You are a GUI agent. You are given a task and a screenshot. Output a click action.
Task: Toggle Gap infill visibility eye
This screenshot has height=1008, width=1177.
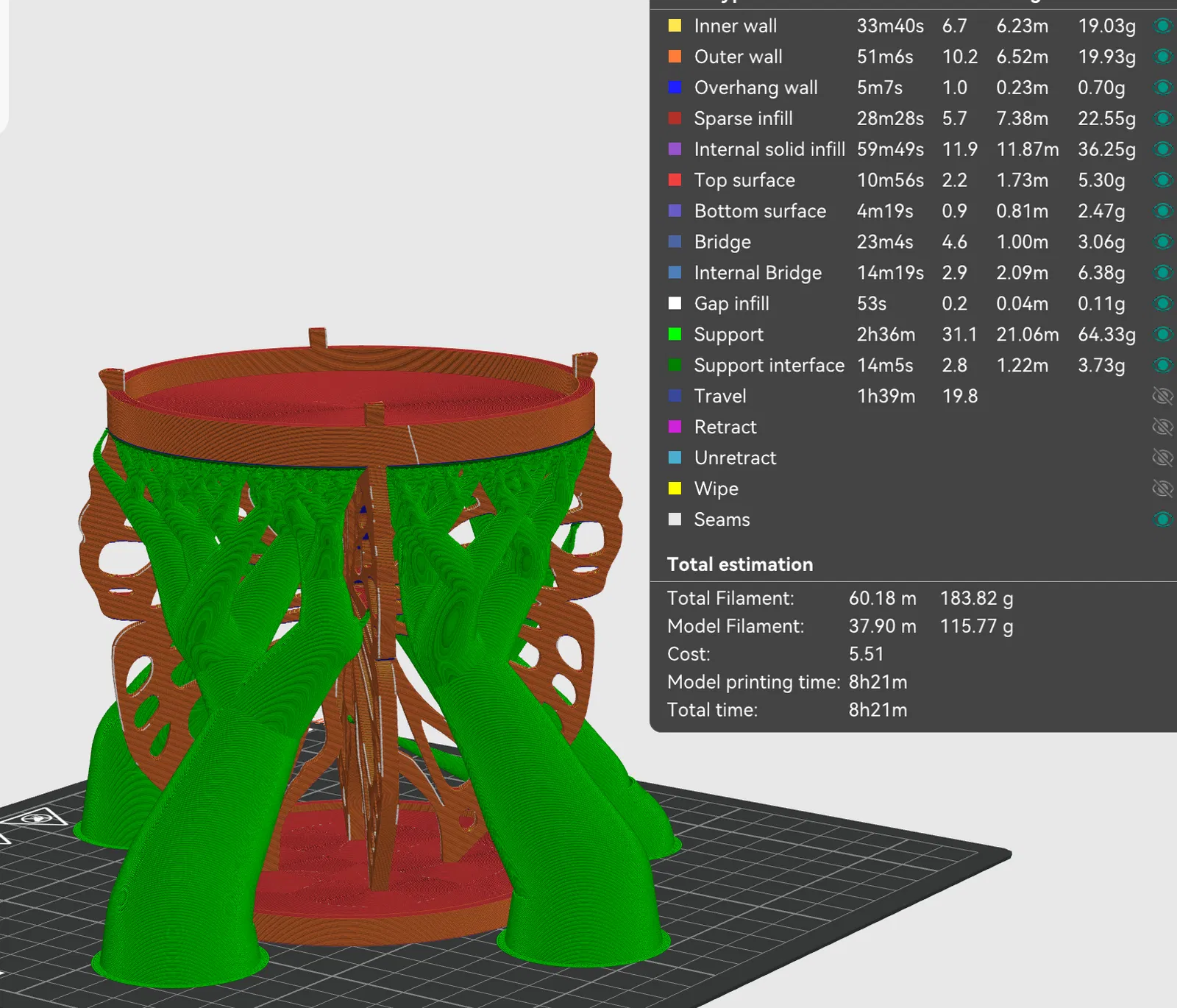coord(1162,304)
